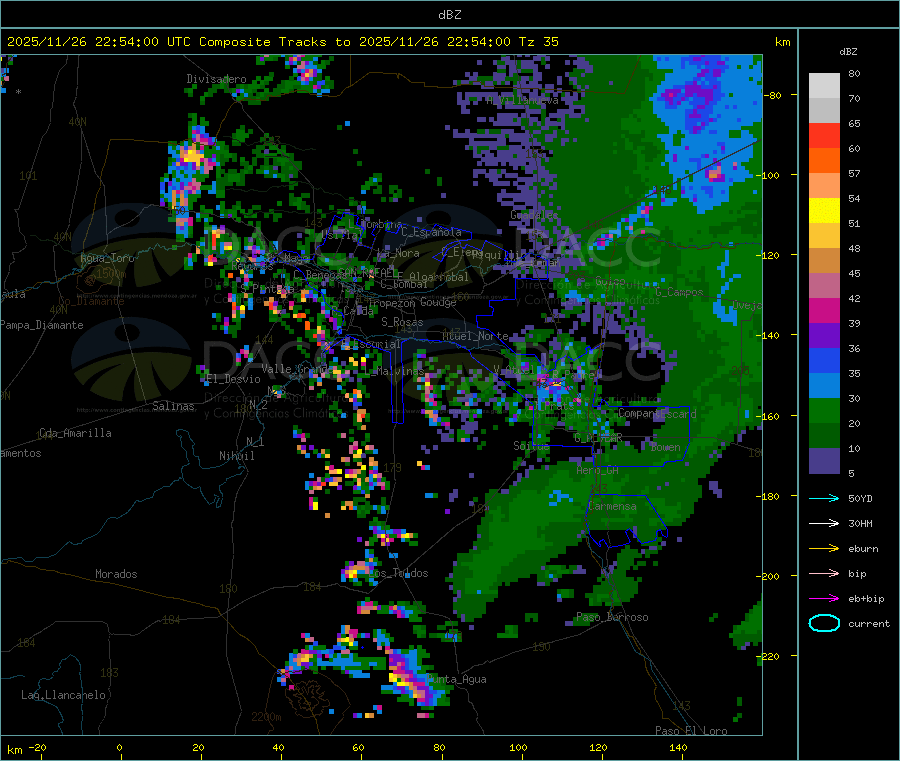The width and height of the screenshot is (900, 761).
Task: Click the 'Agua_Toro' map label
Action: click(107, 258)
